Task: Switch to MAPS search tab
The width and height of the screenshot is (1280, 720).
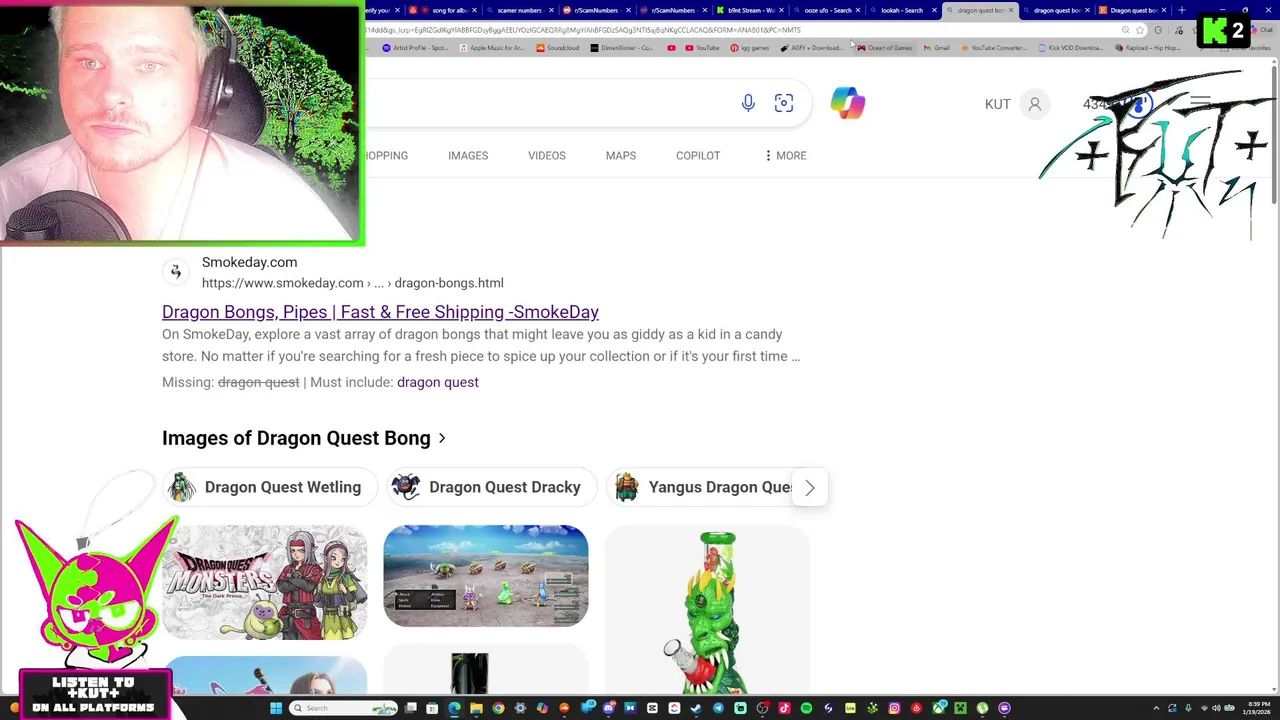Action: [621, 155]
